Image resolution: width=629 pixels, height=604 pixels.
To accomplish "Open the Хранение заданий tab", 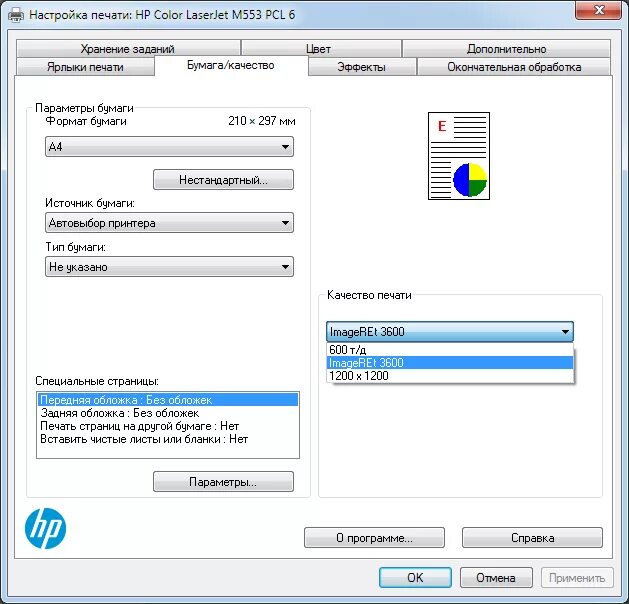I will tap(128, 49).
